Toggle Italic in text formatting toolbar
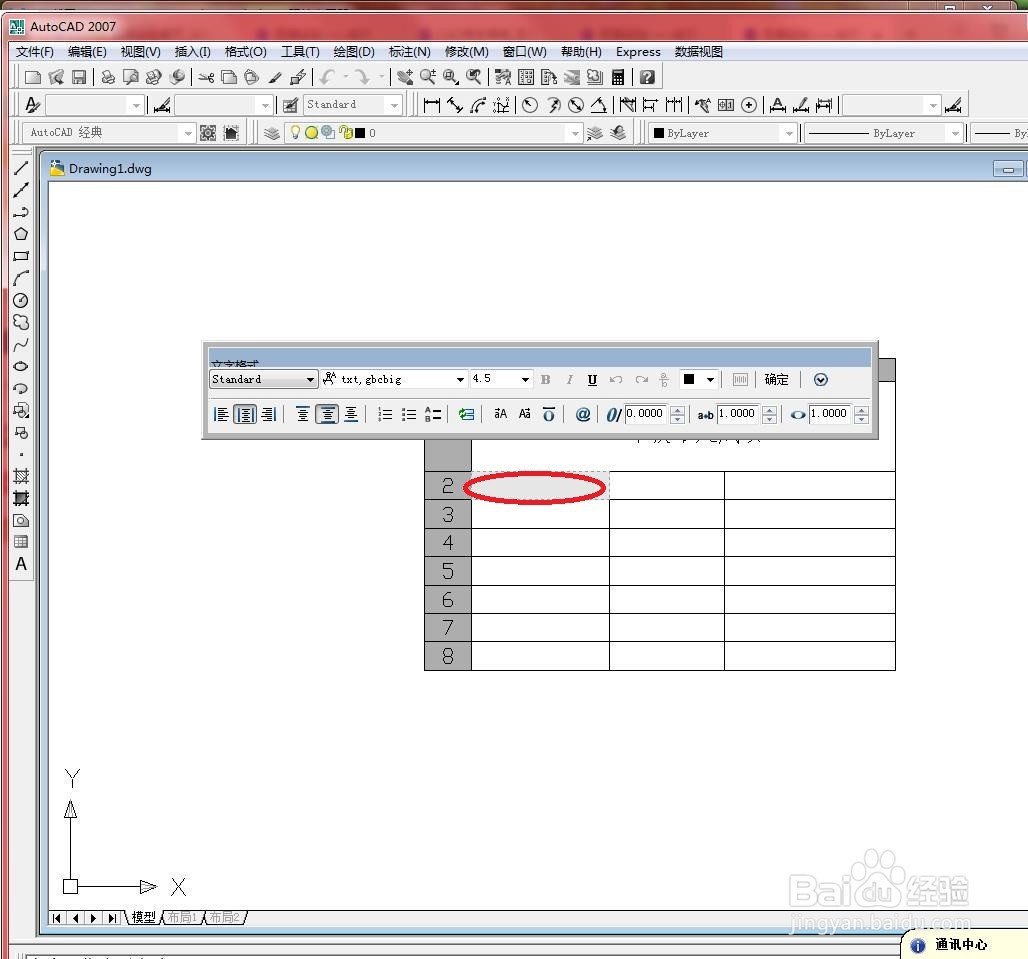The image size is (1028, 959). [569, 380]
